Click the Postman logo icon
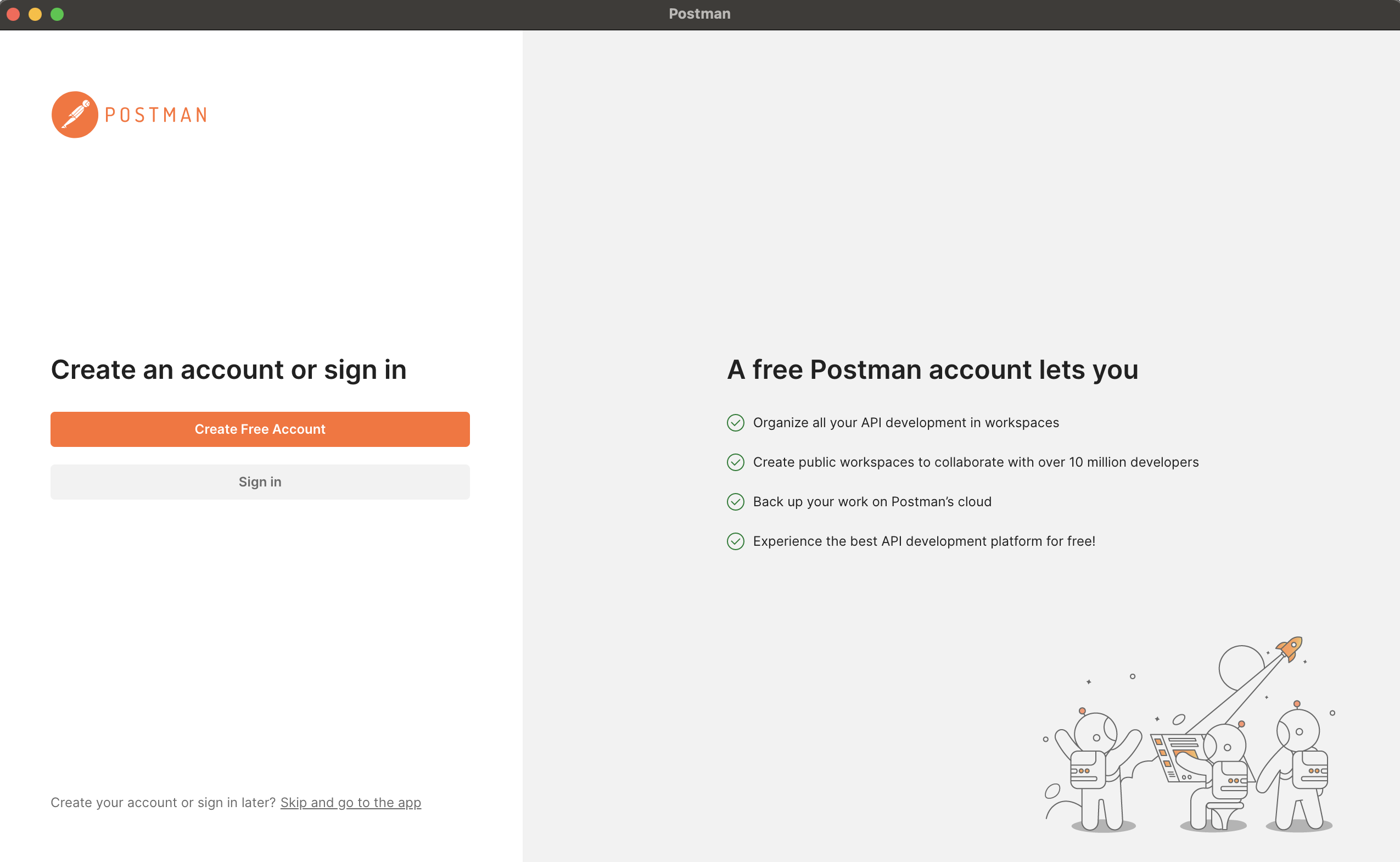1400x862 pixels. [x=75, y=115]
